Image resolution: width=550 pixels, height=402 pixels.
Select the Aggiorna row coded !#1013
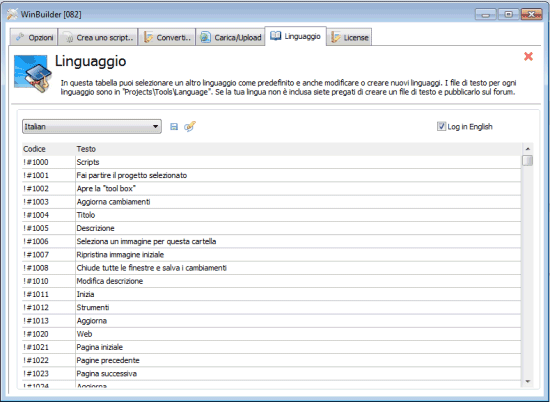tap(271, 321)
